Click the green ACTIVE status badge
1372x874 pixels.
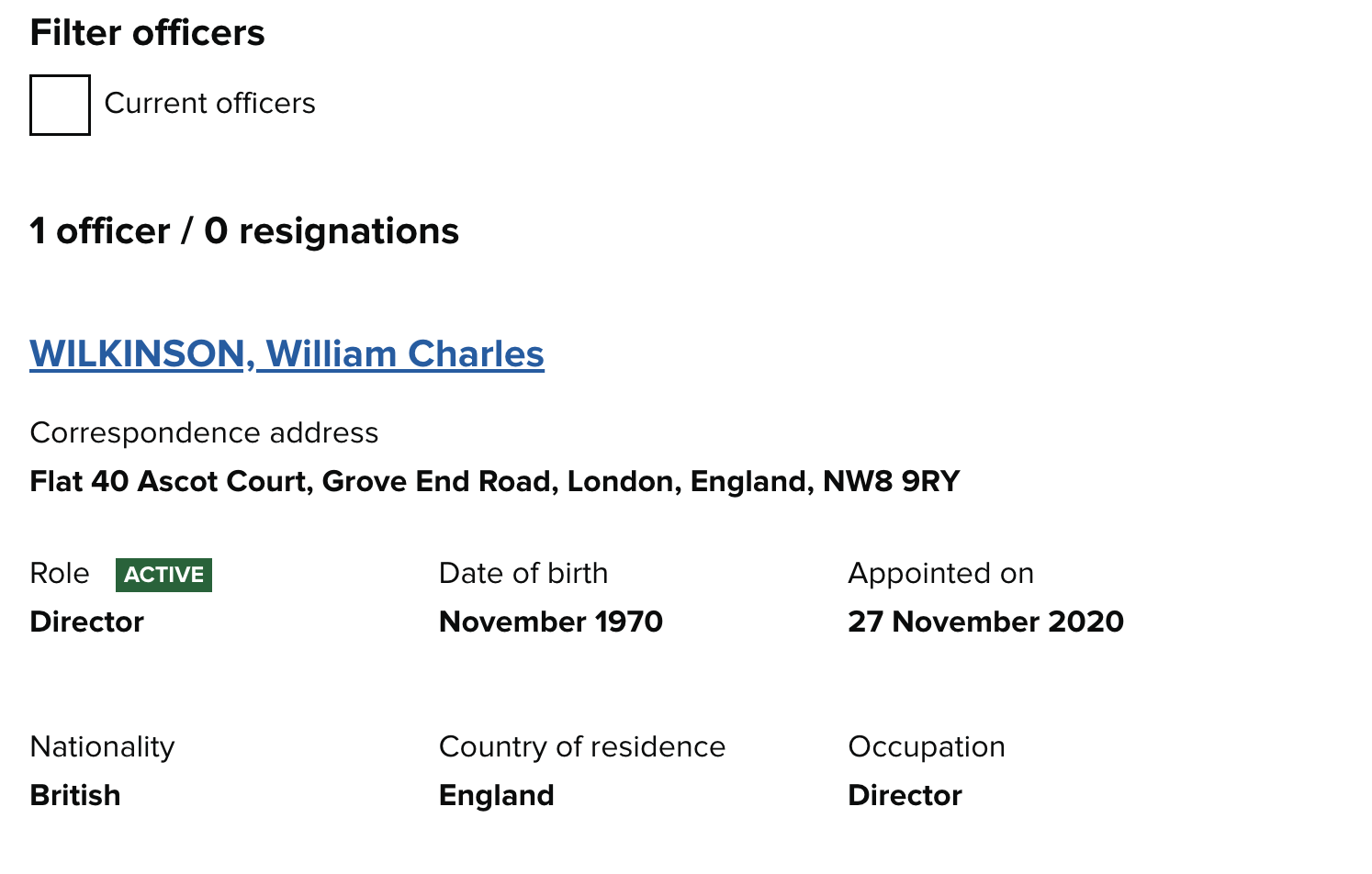[163, 575]
